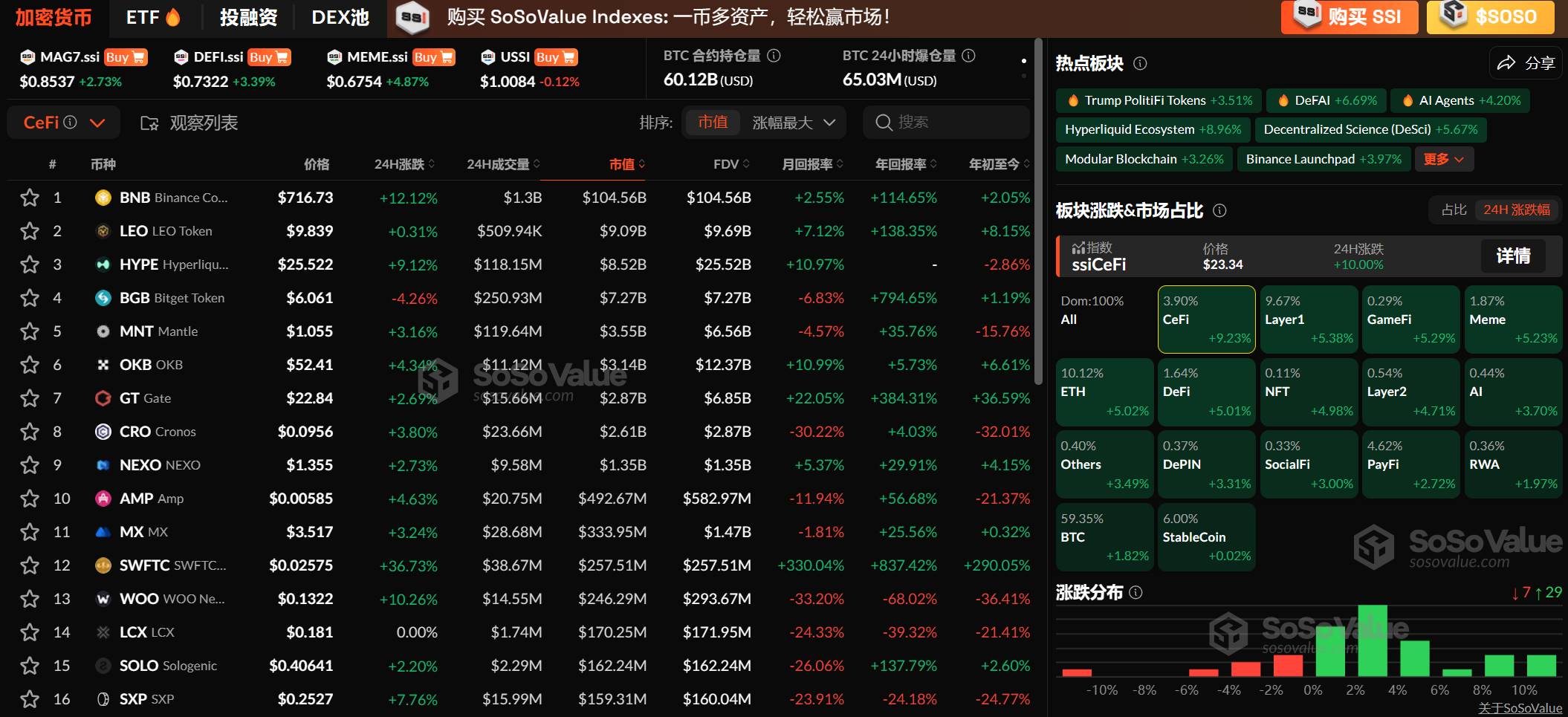Click the AMP coin logo
Viewport: 1568px width, 717px height.
point(103,499)
